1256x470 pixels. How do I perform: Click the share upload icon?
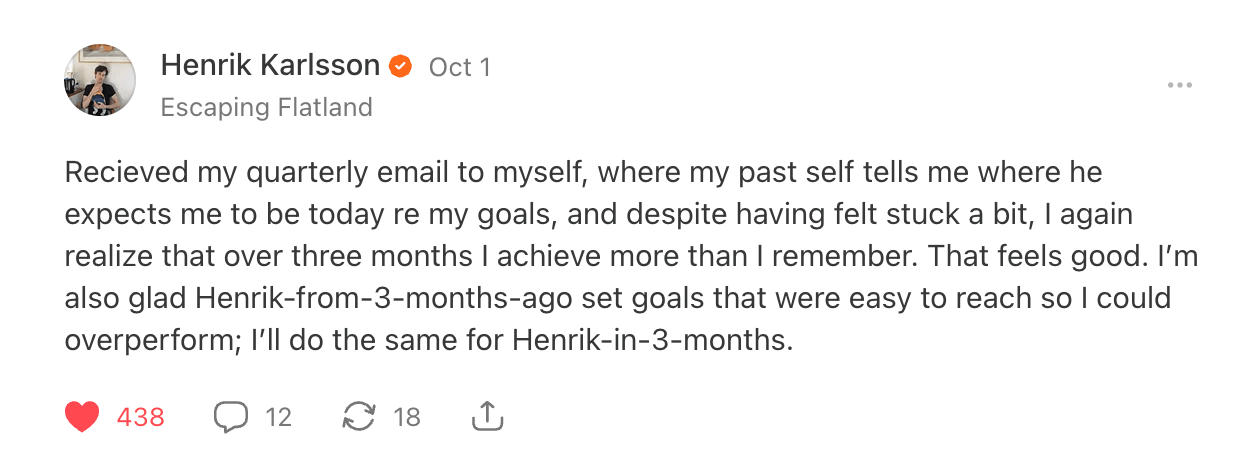pos(487,417)
